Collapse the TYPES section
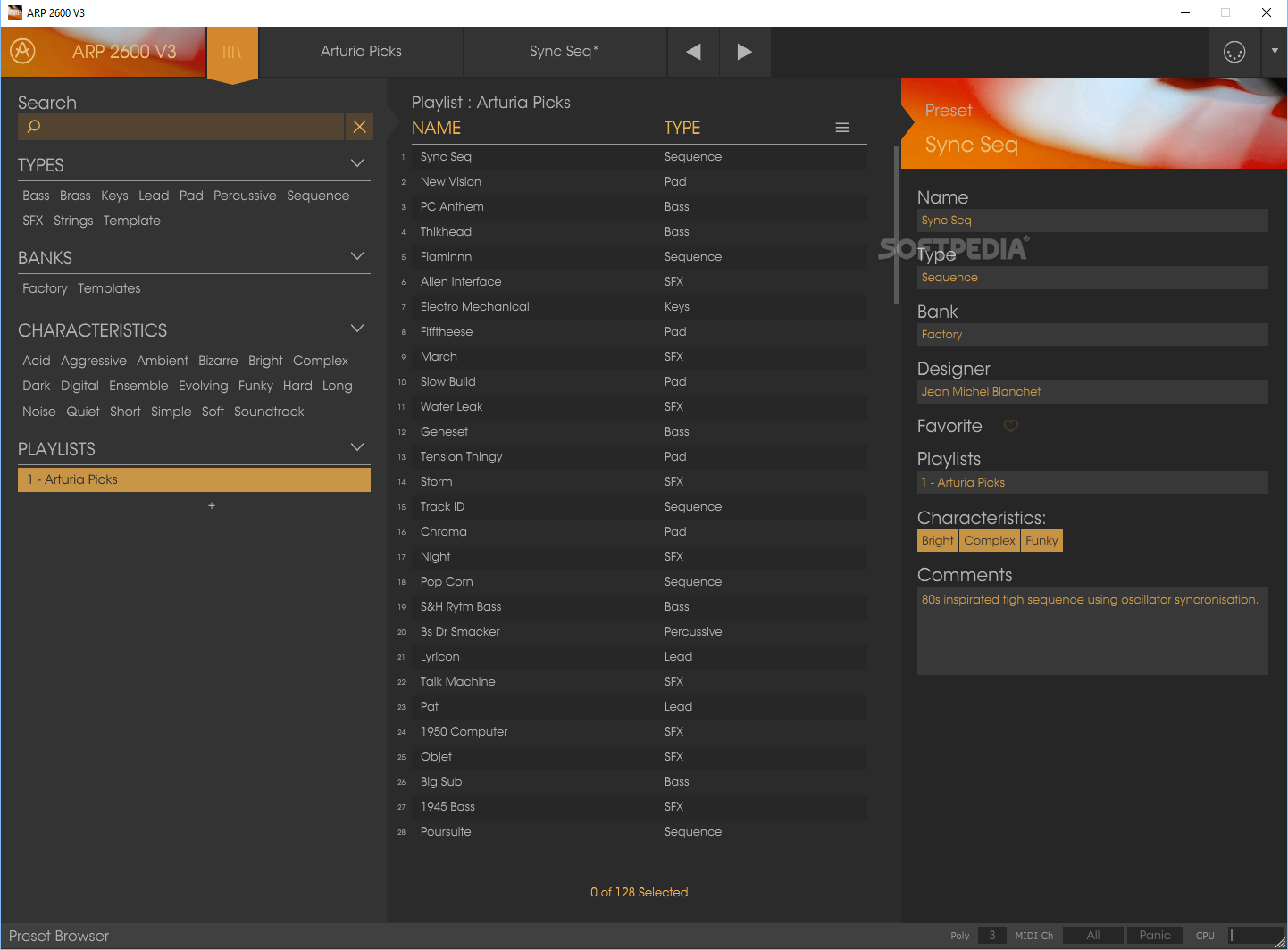This screenshot has height=950, width=1288. [x=357, y=163]
